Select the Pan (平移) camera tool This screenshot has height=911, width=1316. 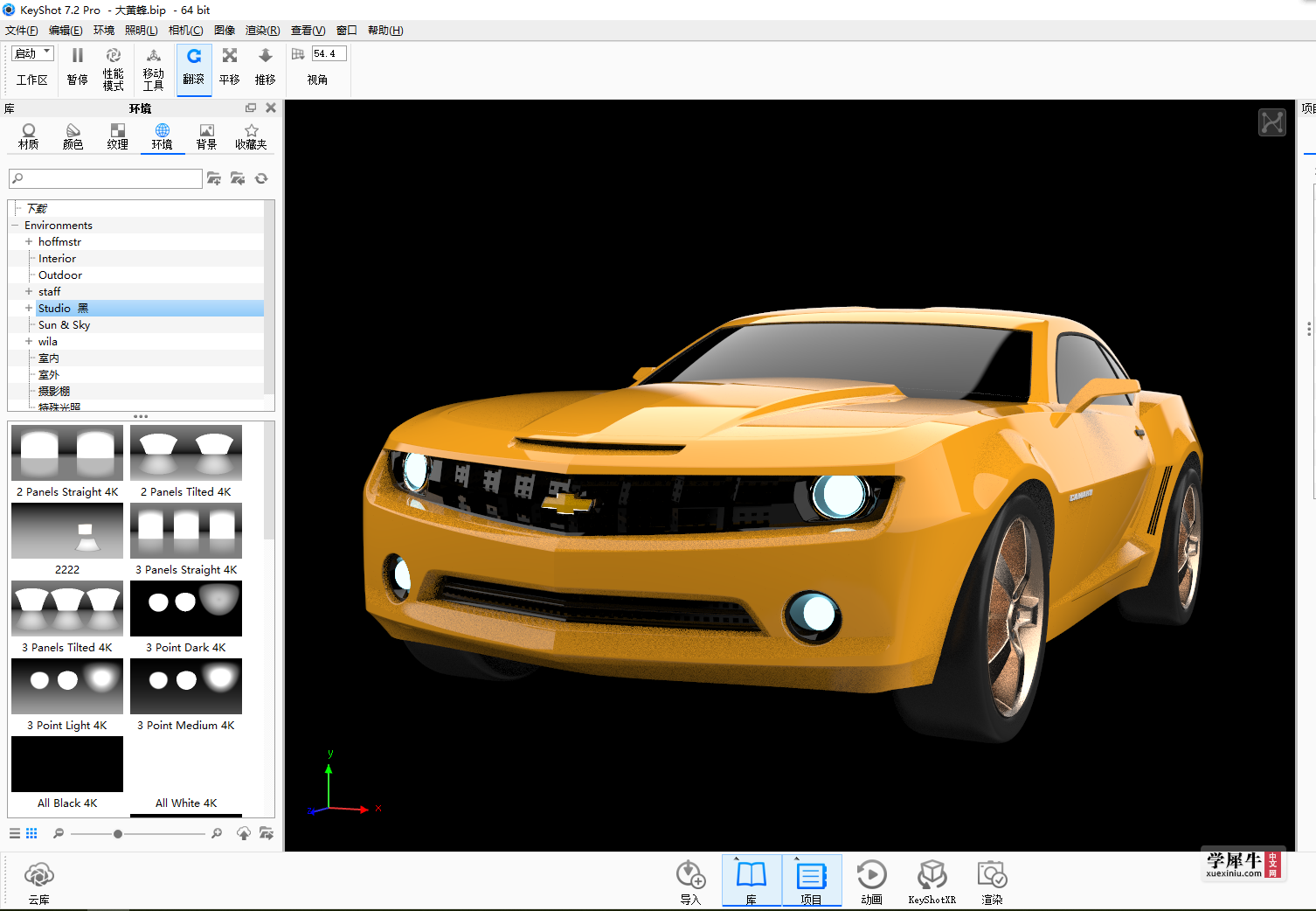pyautogui.click(x=230, y=67)
